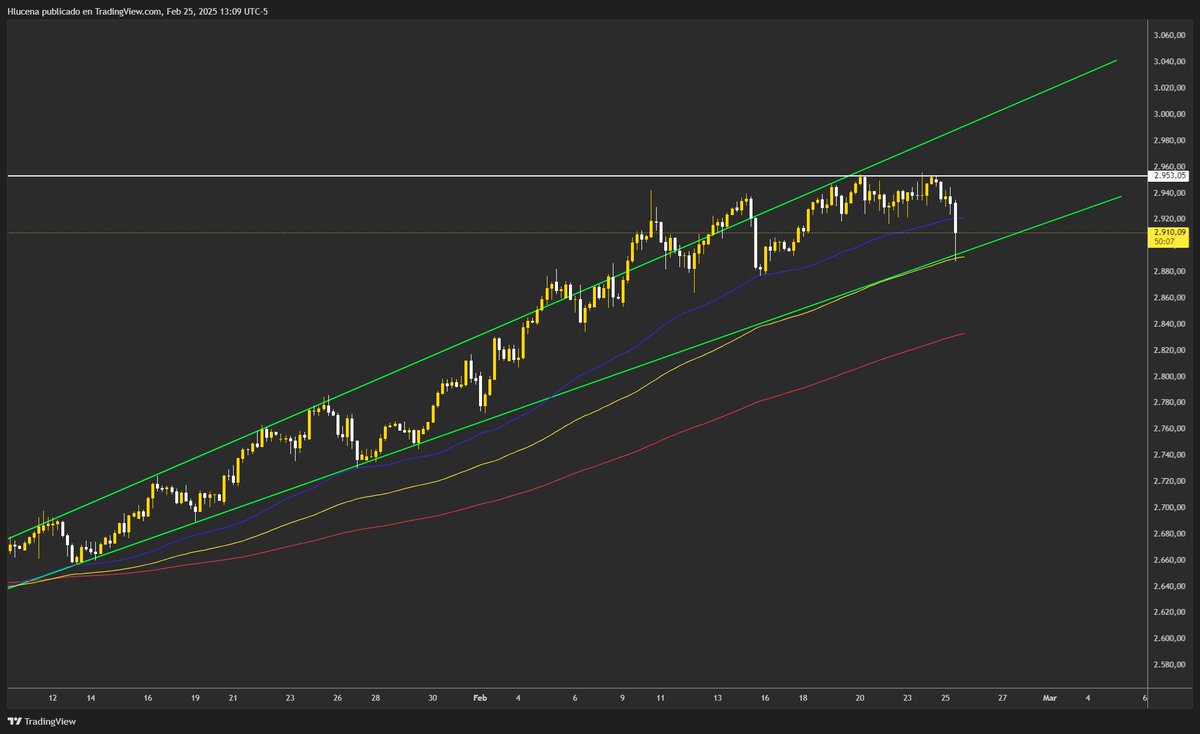Click the 3.060,00 price axis label
This screenshot has height=734, width=1200.
[1168, 35]
